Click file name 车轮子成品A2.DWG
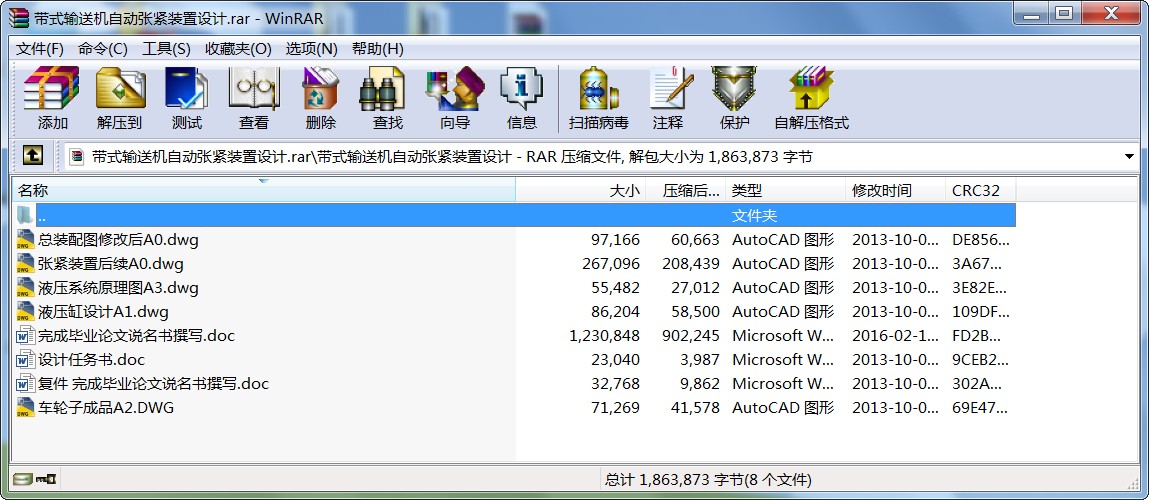 click(x=106, y=408)
